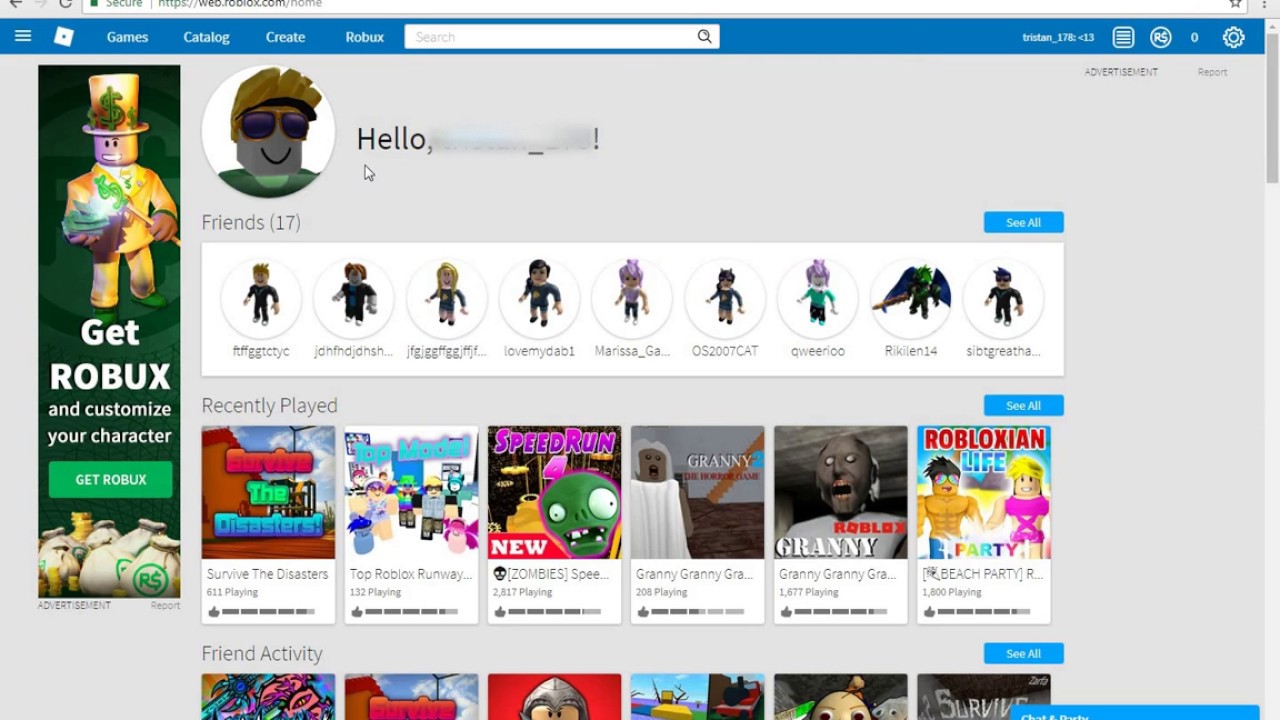Click the Friends (17) heading
This screenshot has width=1280, height=720.
click(x=251, y=222)
